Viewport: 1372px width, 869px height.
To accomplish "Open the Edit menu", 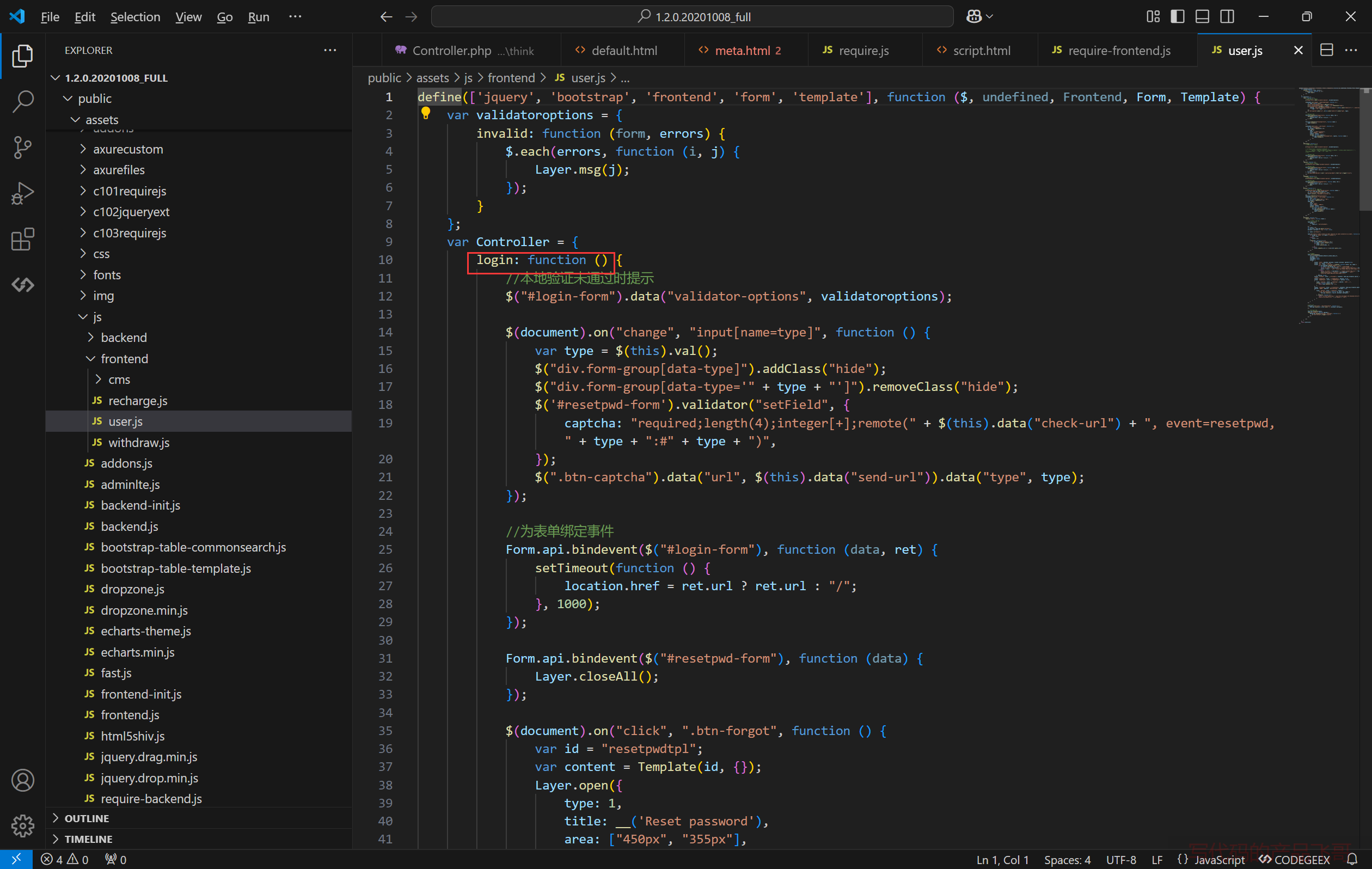I will tap(85, 16).
